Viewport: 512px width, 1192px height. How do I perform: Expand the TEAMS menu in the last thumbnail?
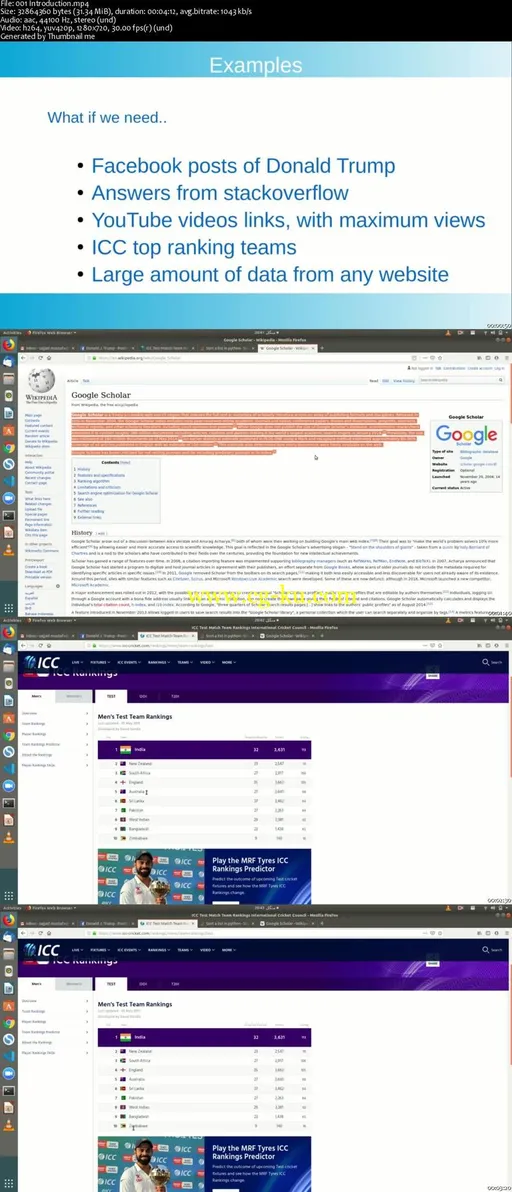pos(185,950)
